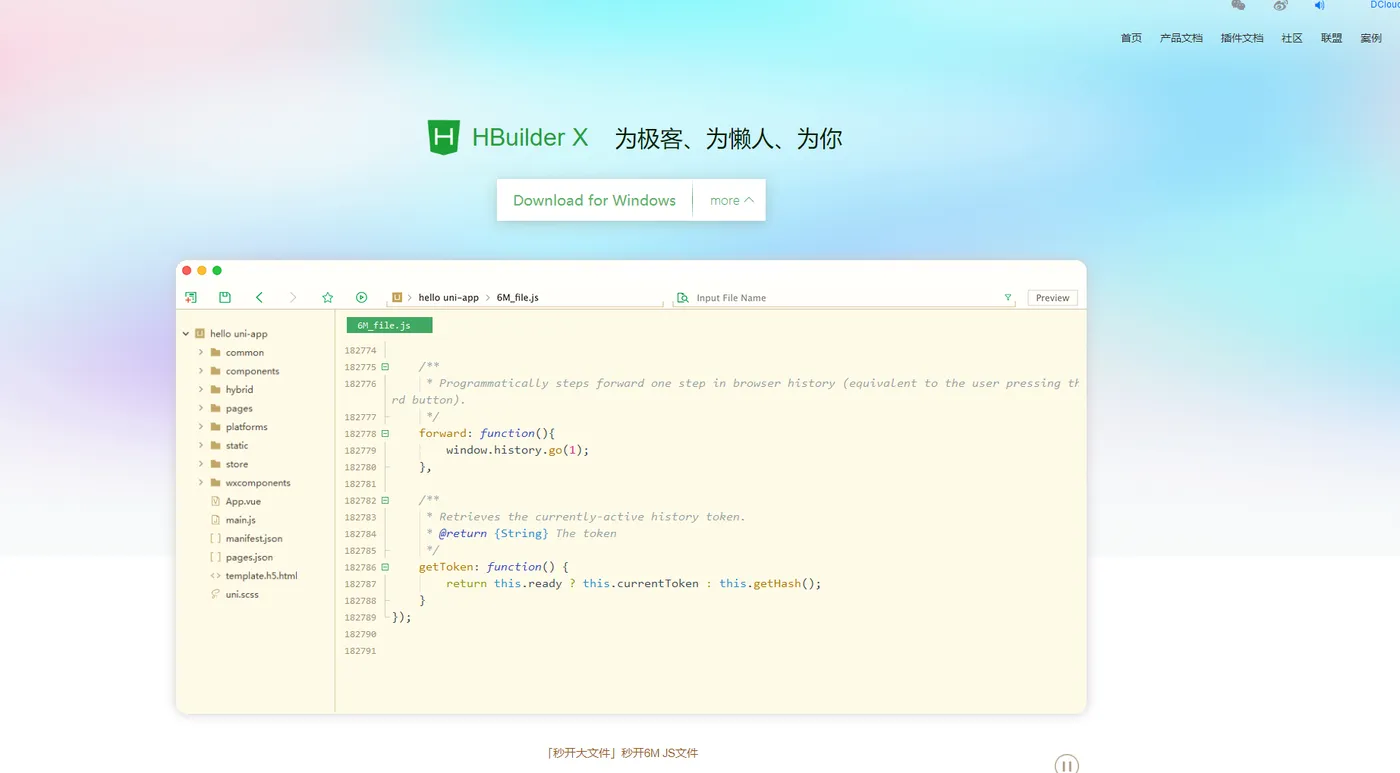The image size is (1400, 773).
Task: Fold the forward function at line 182778
Action: (x=385, y=434)
